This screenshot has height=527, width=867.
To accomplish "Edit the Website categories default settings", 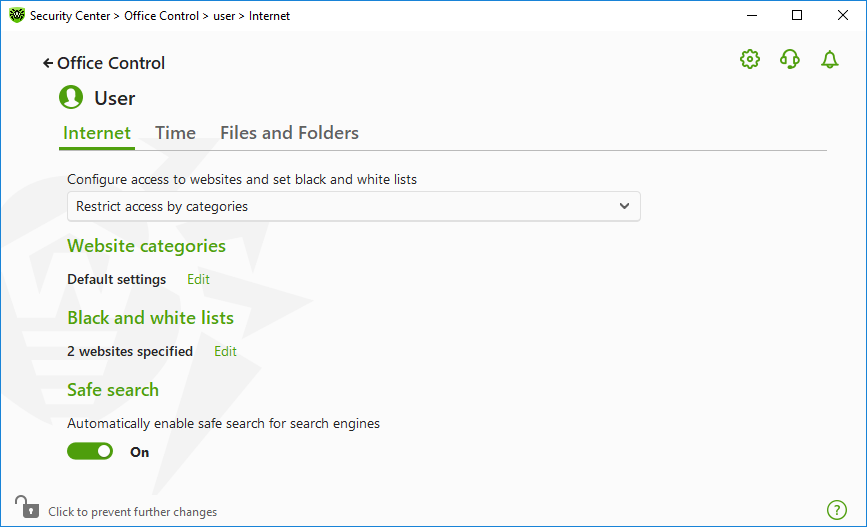I will pos(198,279).
